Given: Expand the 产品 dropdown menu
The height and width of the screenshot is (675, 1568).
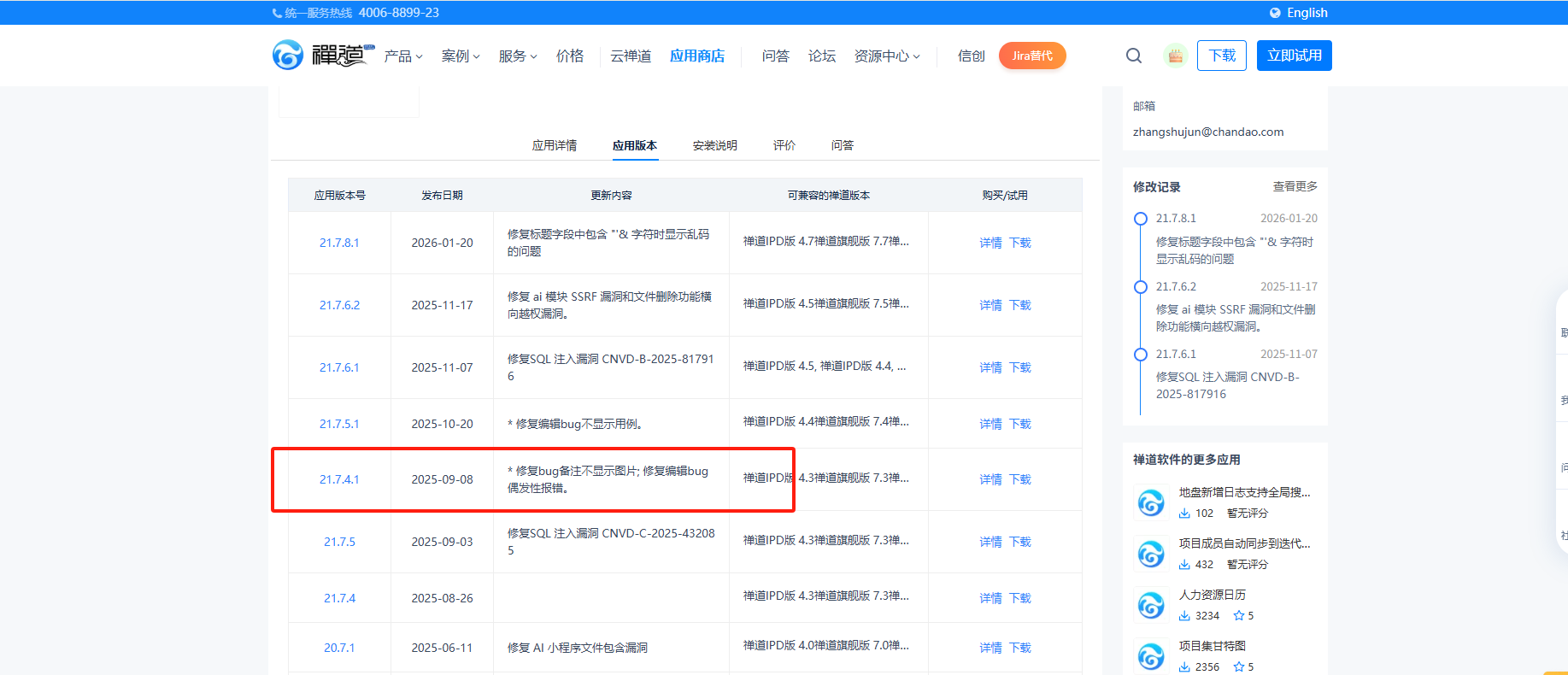Looking at the screenshot, I should pyautogui.click(x=403, y=56).
